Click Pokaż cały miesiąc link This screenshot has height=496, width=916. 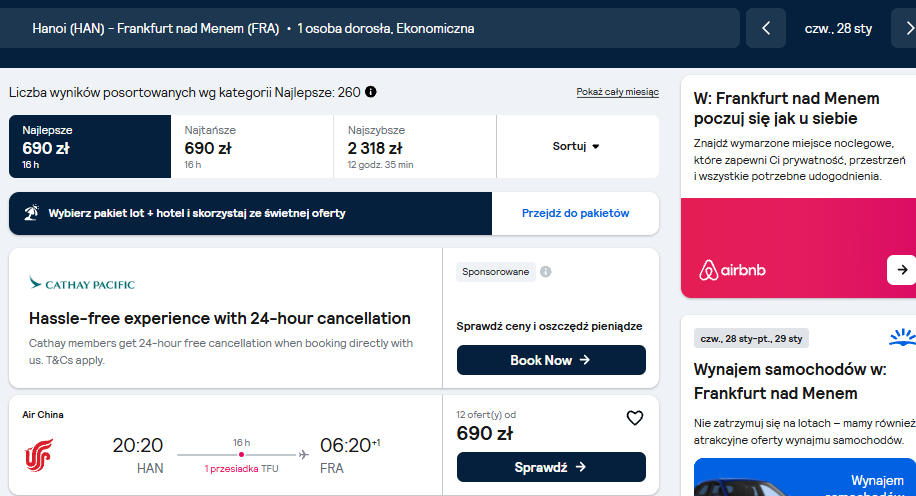617,92
